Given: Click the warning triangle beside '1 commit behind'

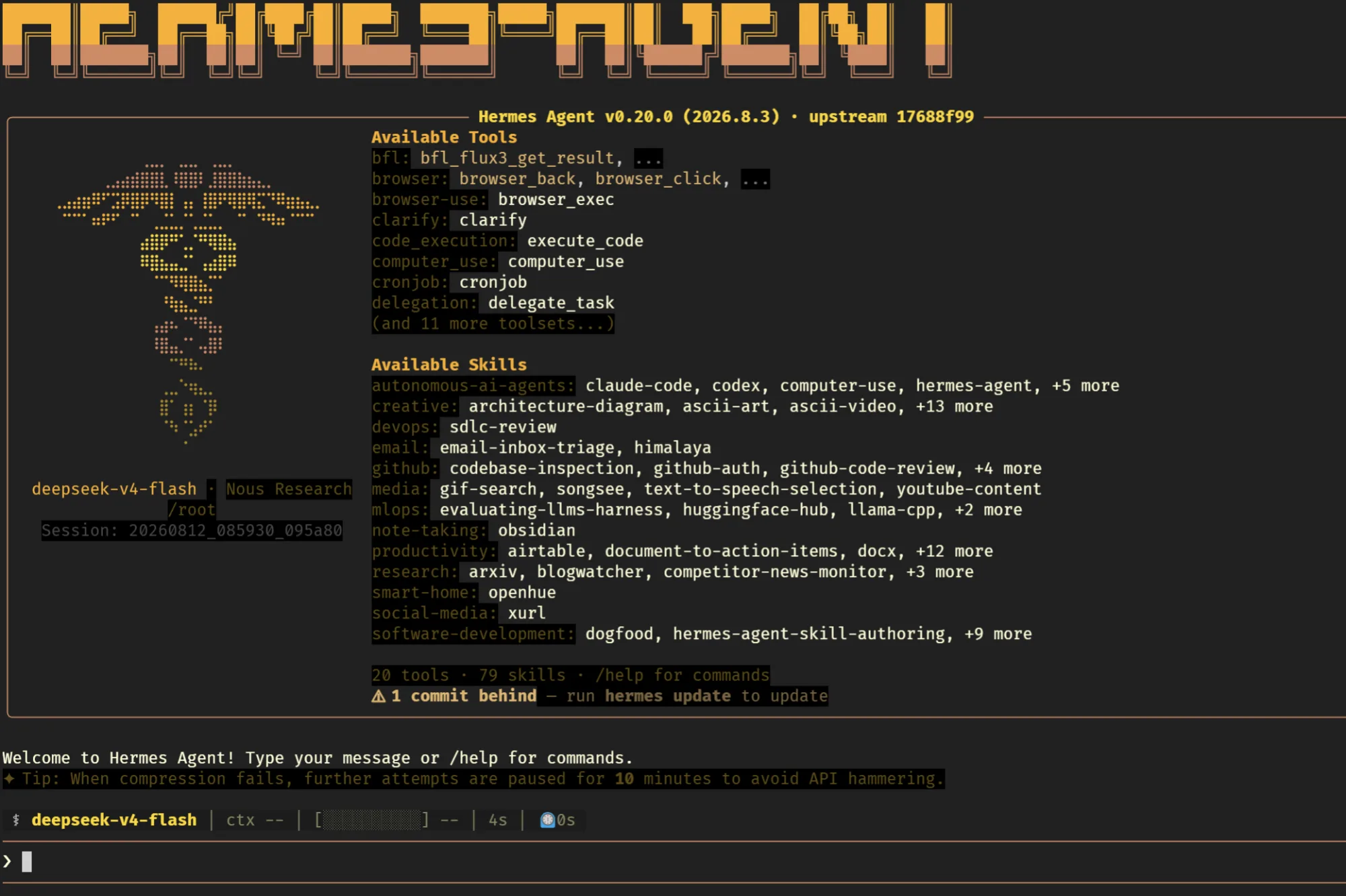Looking at the screenshot, I should pyautogui.click(x=378, y=696).
